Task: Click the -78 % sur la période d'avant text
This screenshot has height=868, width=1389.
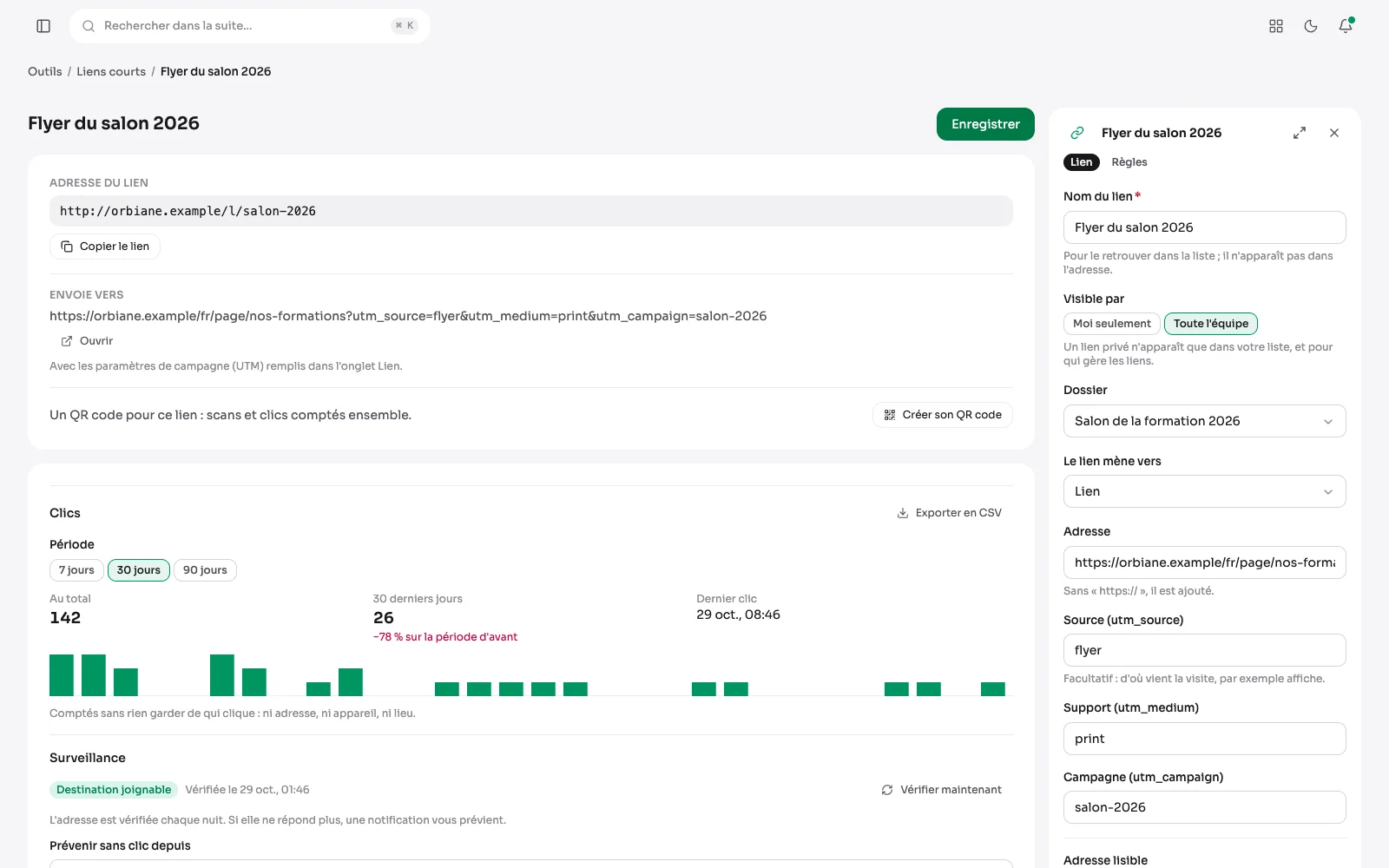Action: pyautogui.click(x=445, y=637)
